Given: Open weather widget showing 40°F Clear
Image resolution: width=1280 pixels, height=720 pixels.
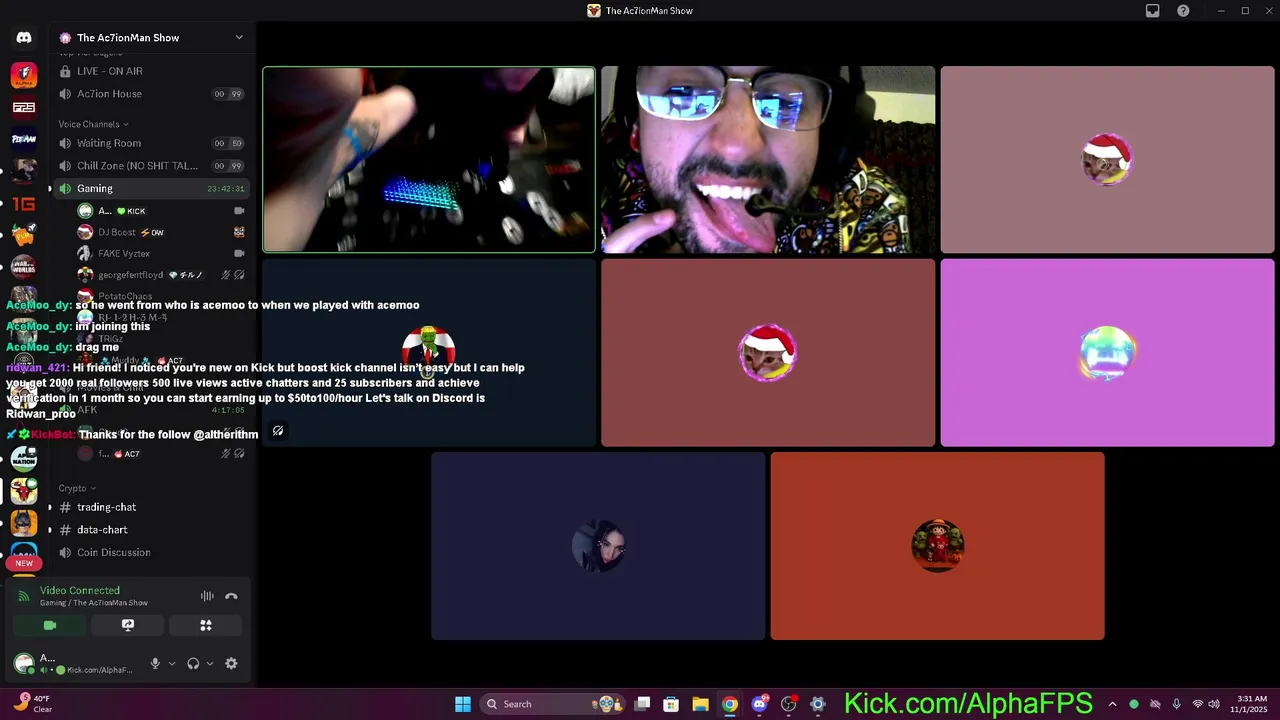Looking at the screenshot, I should pyautogui.click(x=32, y=704).
